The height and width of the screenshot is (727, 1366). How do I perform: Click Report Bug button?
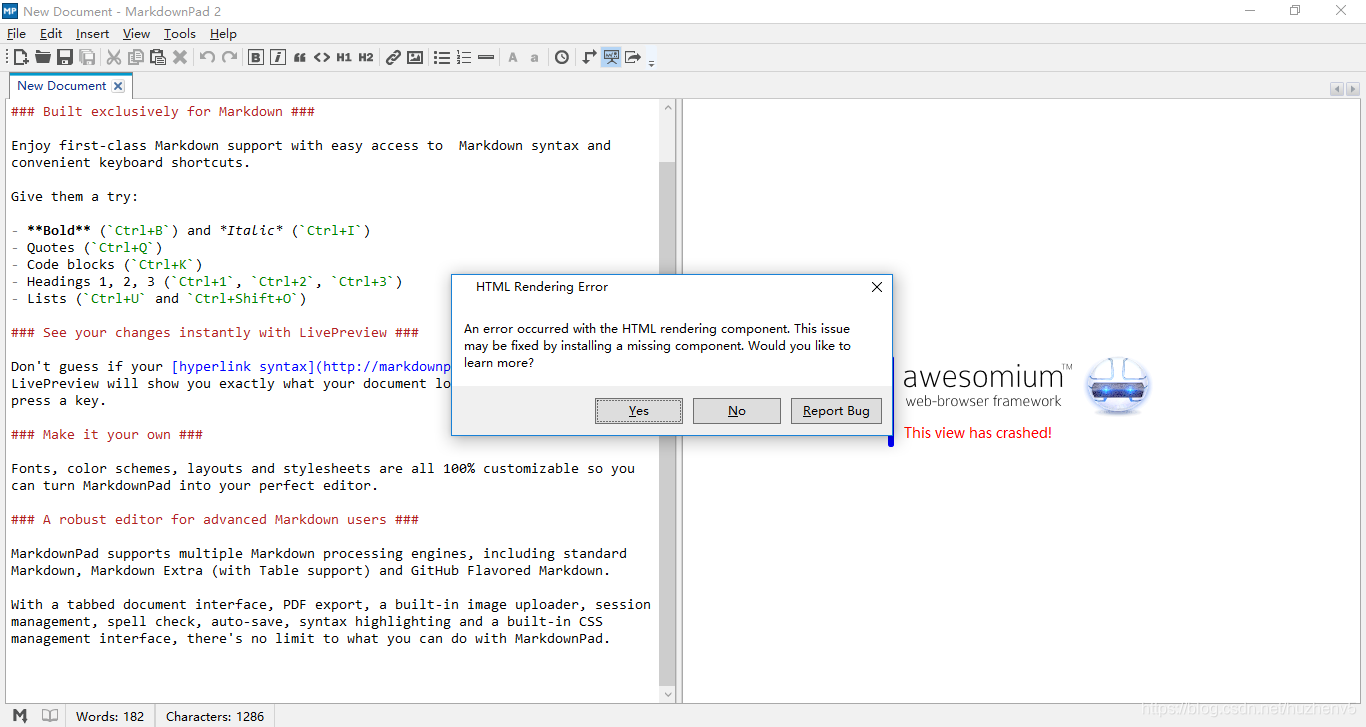click(836, 411)
